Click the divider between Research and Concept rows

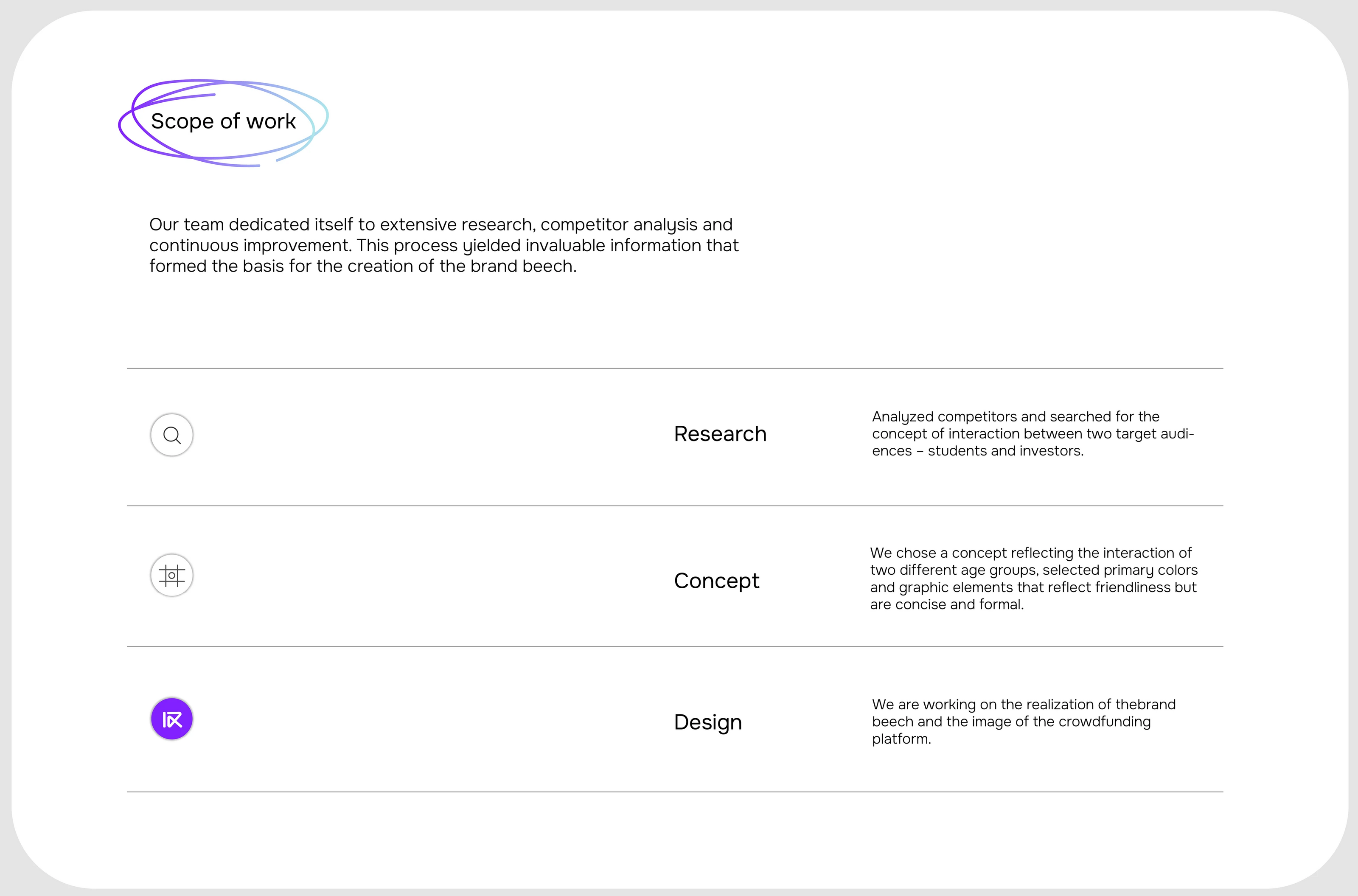tap(674, 506)
